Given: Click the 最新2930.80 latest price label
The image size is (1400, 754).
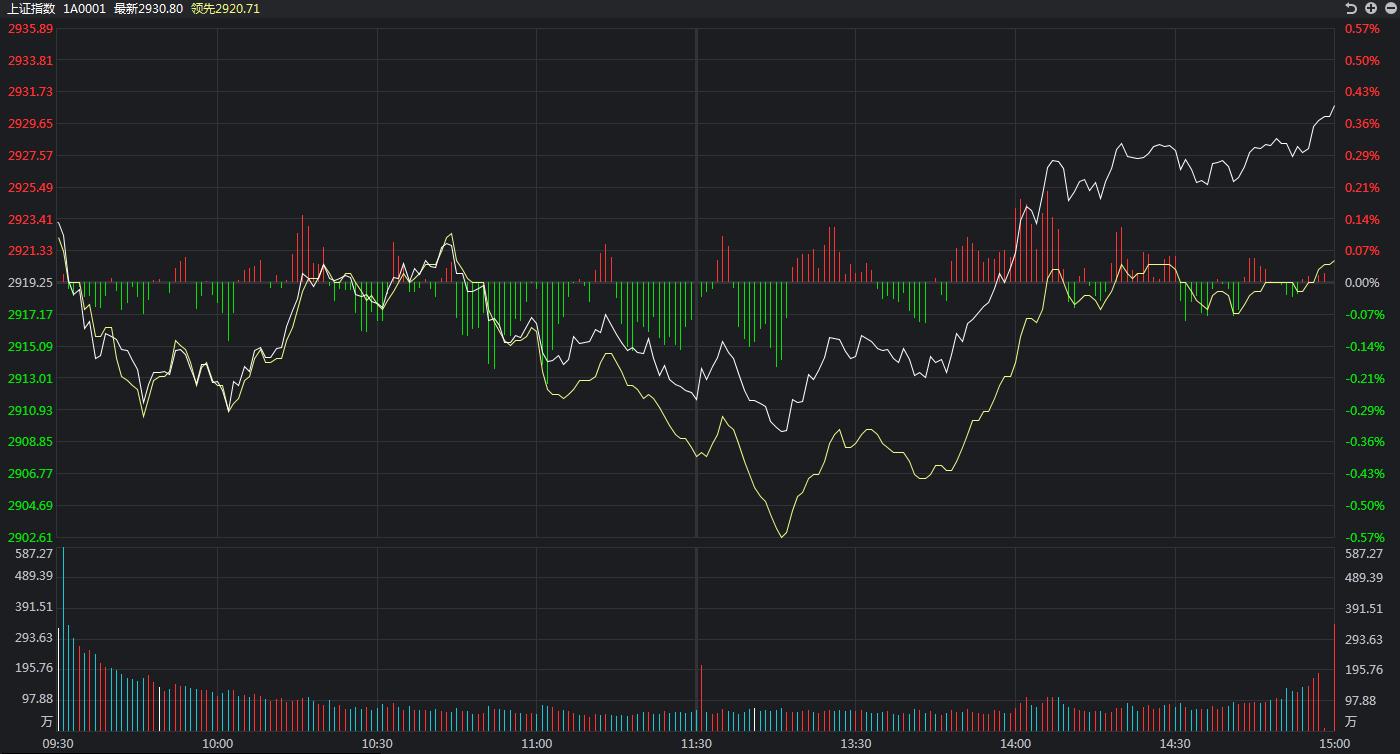Looking at the screenshot, I should 148,8.
